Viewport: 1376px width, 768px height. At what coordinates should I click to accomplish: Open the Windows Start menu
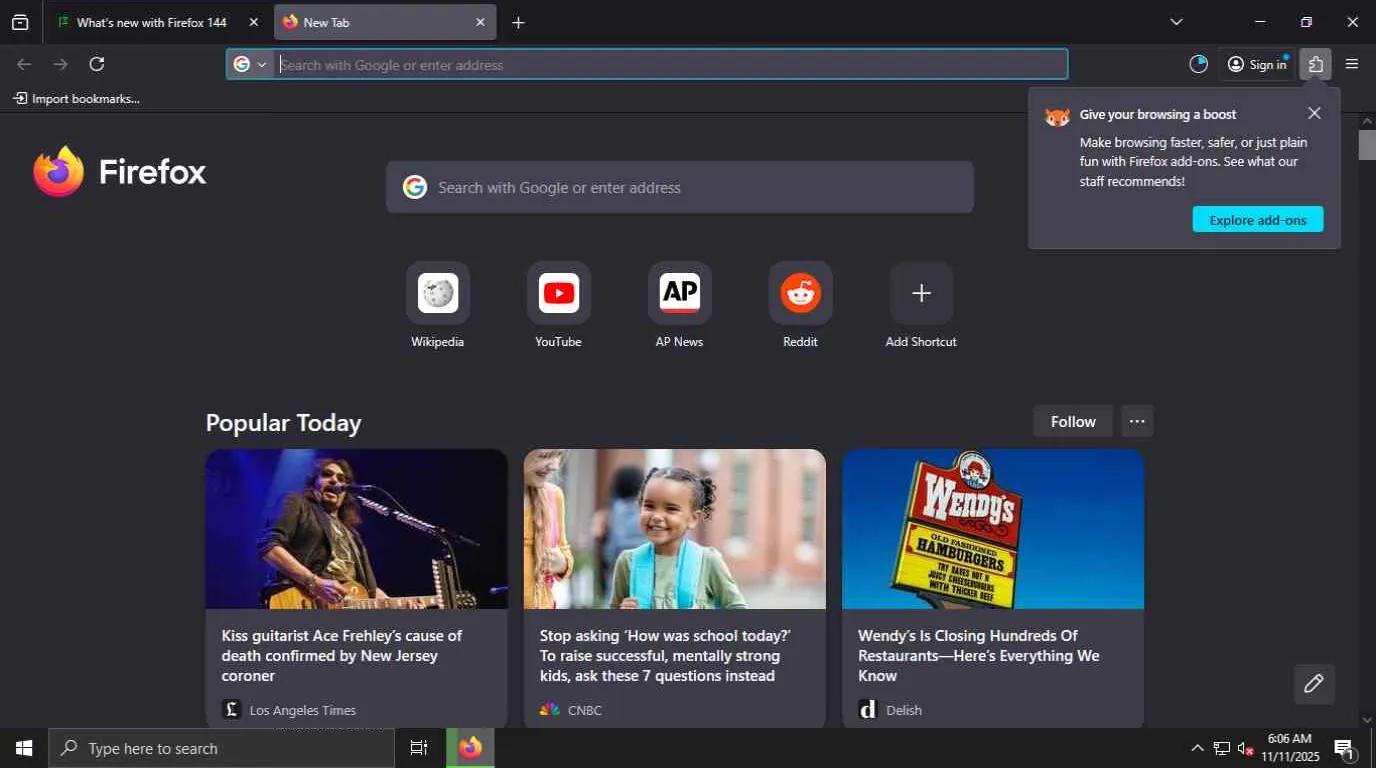coord(24,748)
